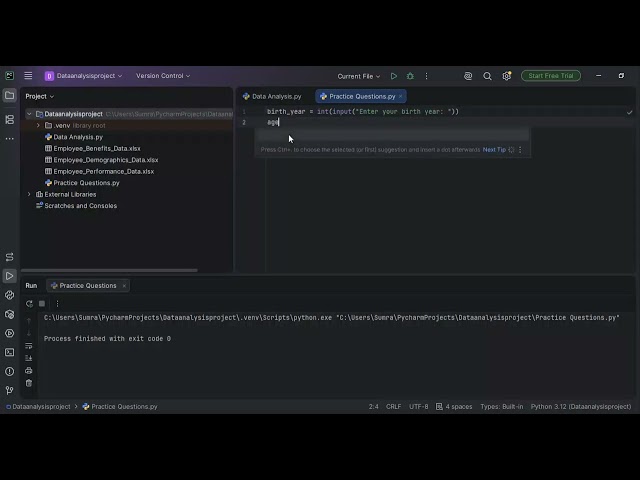Clear all console output
640x480 pixels.
coord(29,383)
